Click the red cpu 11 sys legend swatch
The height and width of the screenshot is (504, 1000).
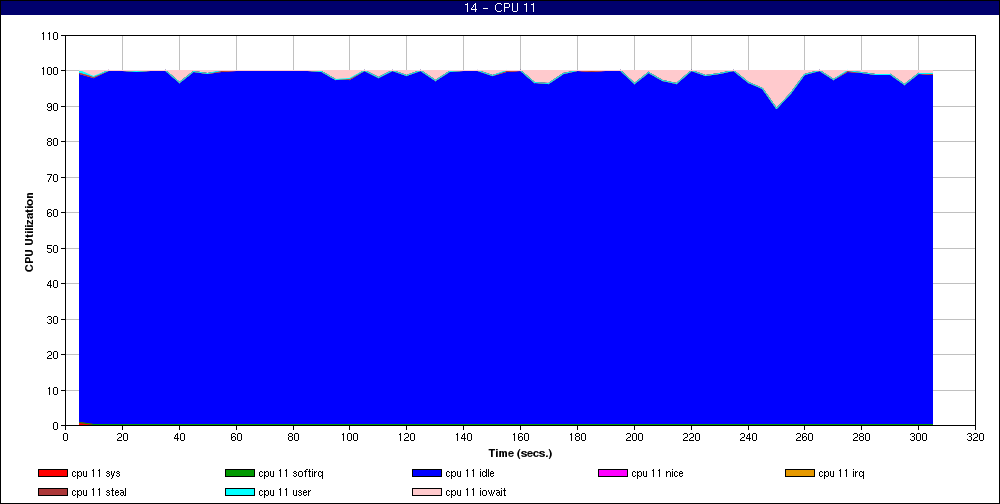click(52, 473)
